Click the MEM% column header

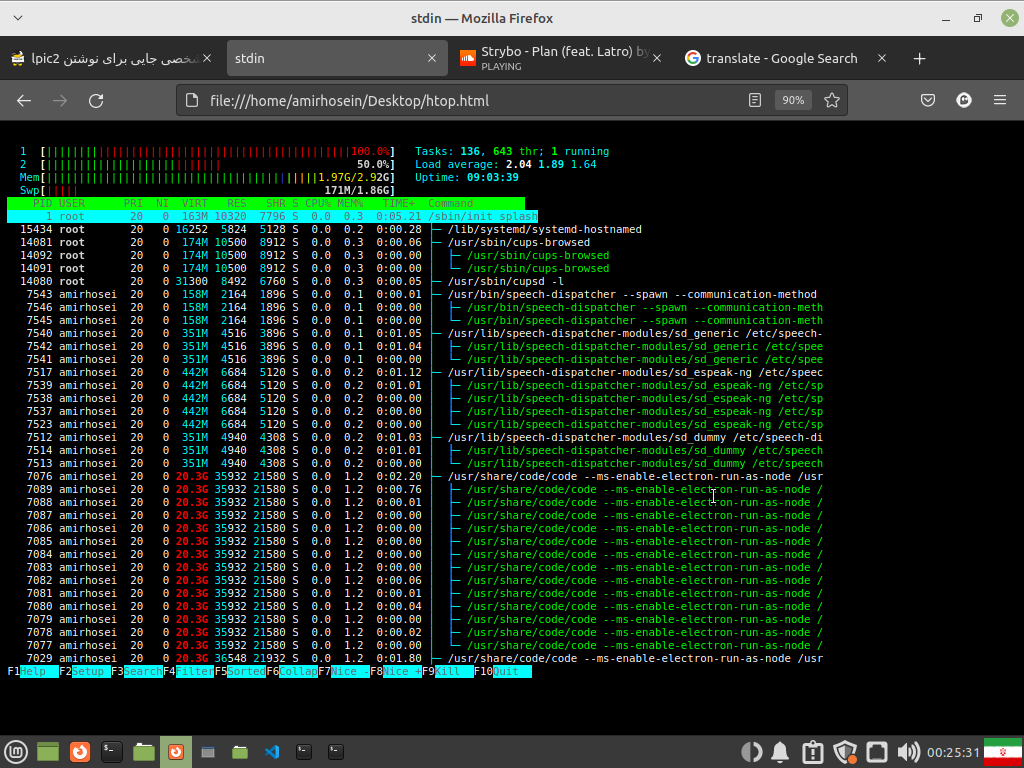pyautogui.click(x=350, y=204)
